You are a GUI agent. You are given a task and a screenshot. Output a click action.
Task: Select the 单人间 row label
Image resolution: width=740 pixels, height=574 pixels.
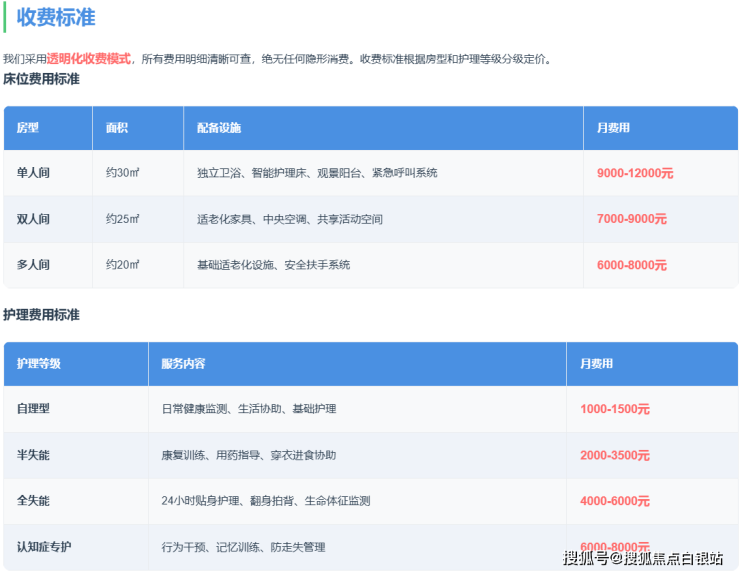[x=33, y=173]
